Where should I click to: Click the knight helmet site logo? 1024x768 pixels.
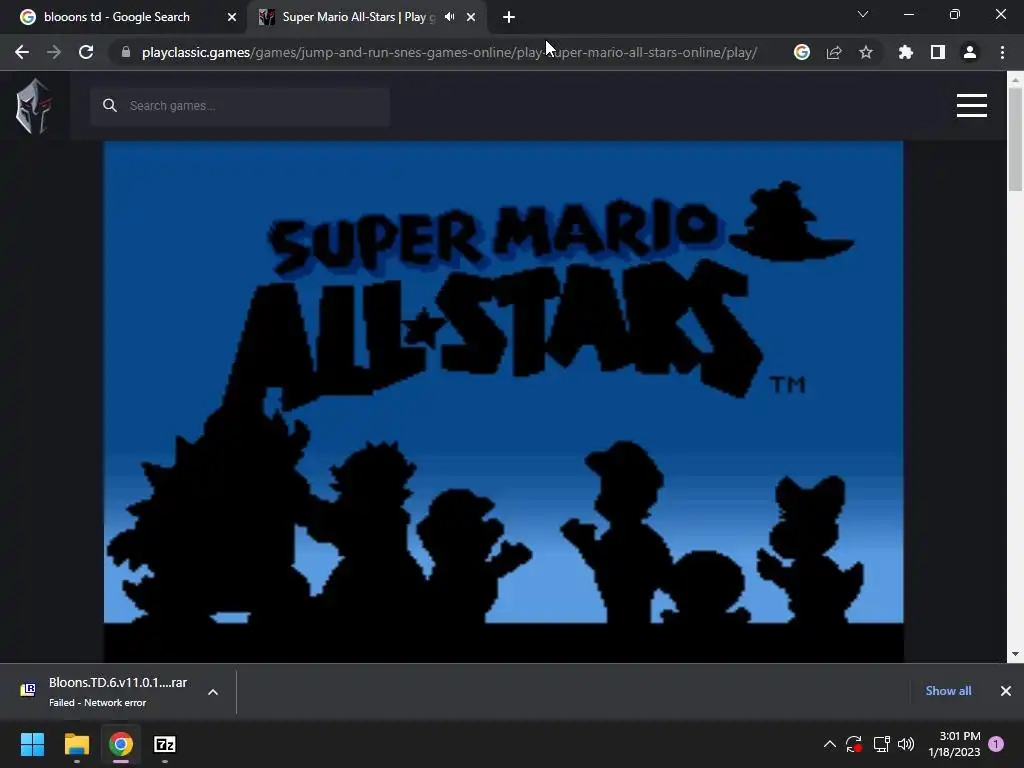tap(34, 106)
